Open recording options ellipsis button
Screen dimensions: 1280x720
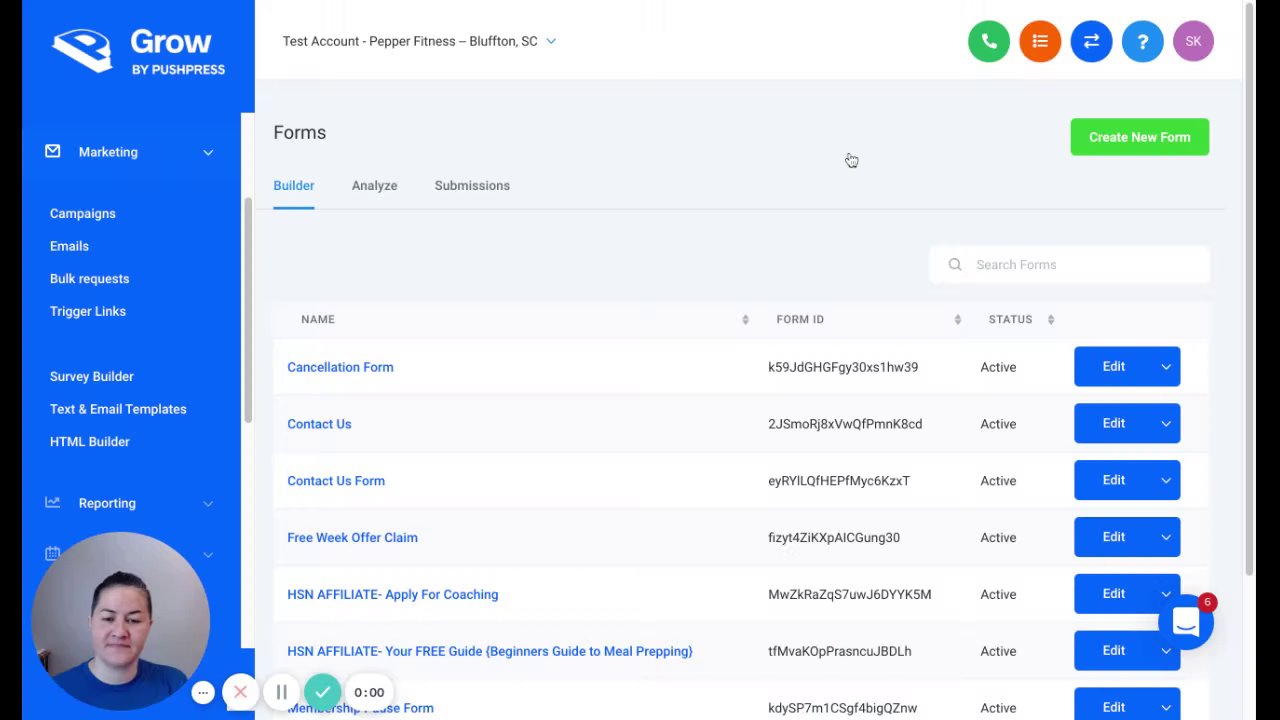pyautogui.click(x=203, y=692)
